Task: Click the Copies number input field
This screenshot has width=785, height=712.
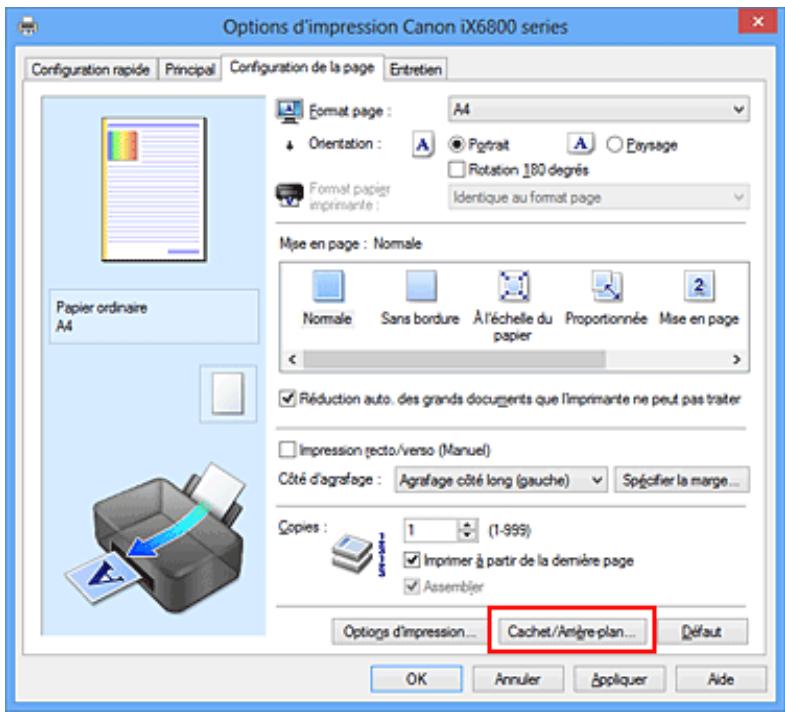Action: point(431,530)
